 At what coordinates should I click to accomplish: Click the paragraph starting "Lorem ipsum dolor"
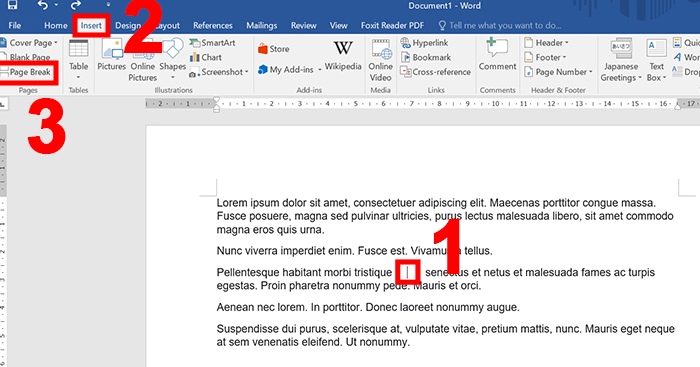445,217
